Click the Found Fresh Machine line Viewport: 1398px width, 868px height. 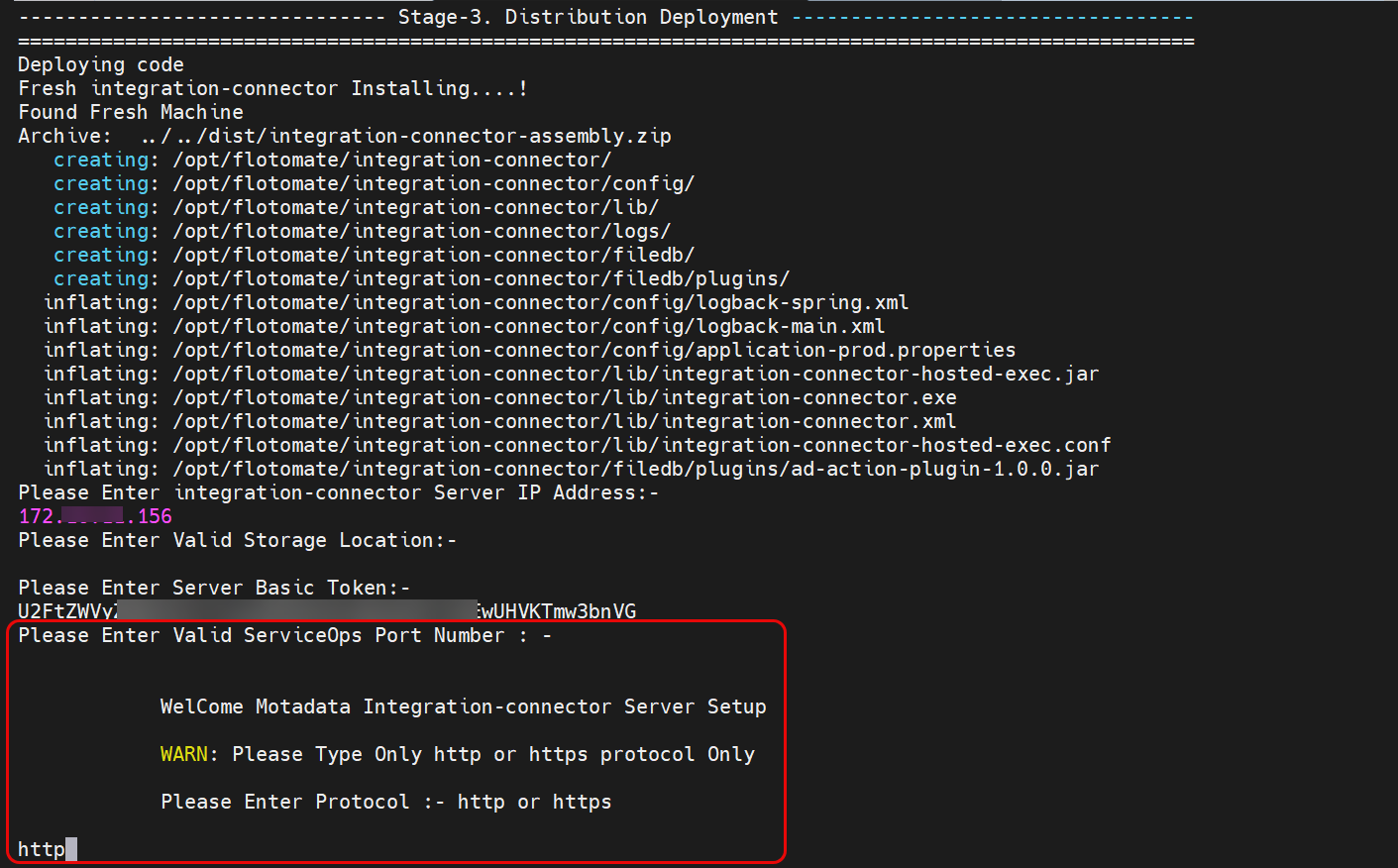(x=131, y=112)
